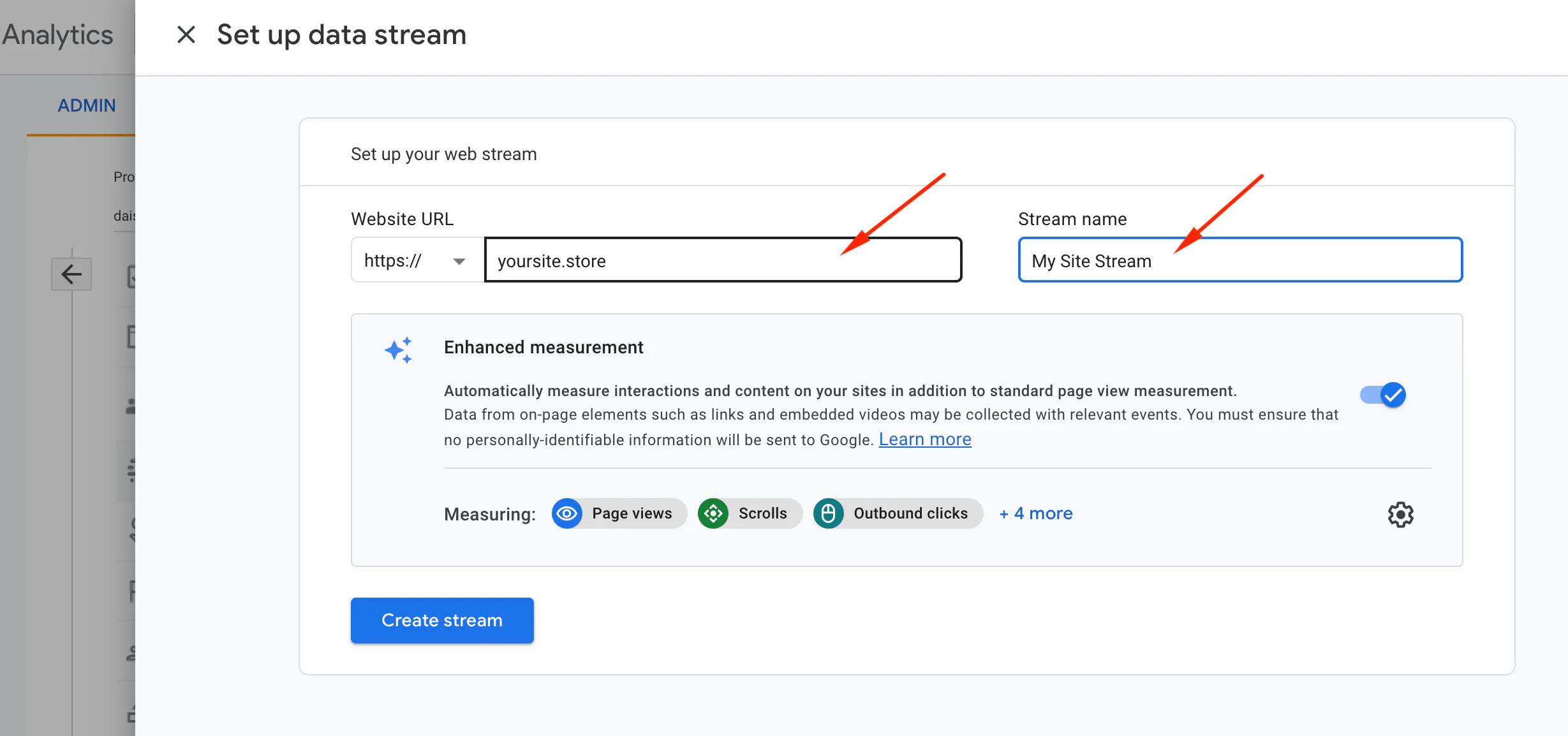Viewport: 1568px width, 736px height.
Task: Switch to the ADMIN tab
Action: [x=87, y=105]
